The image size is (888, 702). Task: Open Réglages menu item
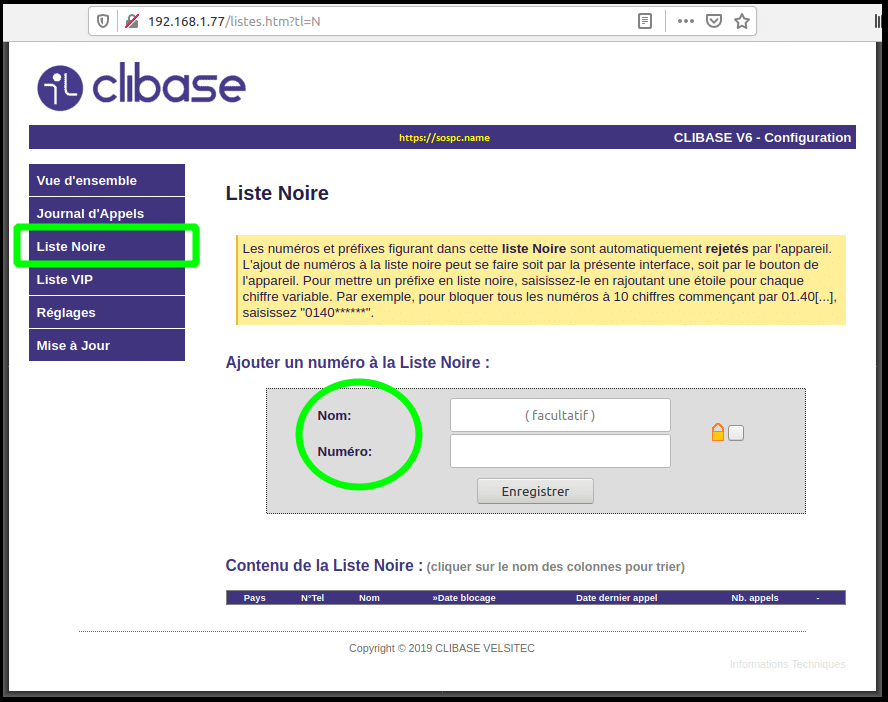click(x=107, y=312)
